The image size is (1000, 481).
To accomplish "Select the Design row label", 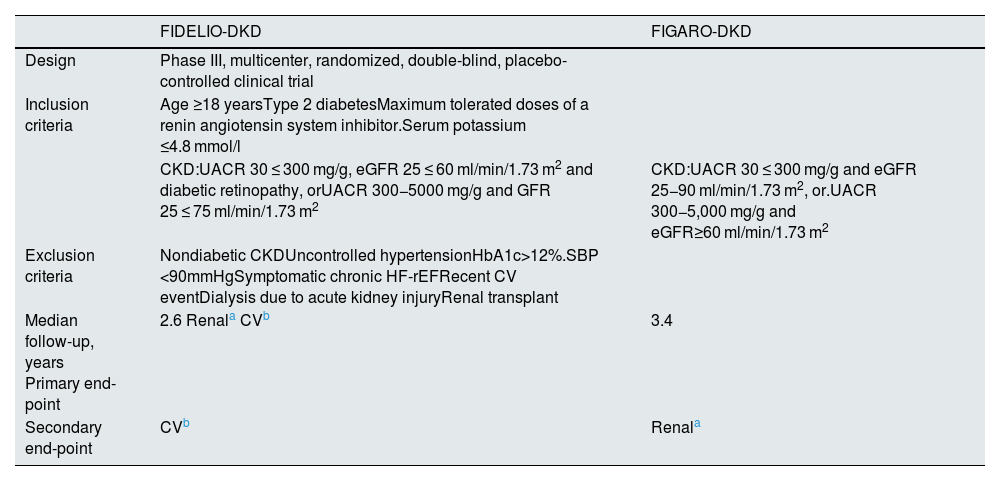I will point(50,61).
